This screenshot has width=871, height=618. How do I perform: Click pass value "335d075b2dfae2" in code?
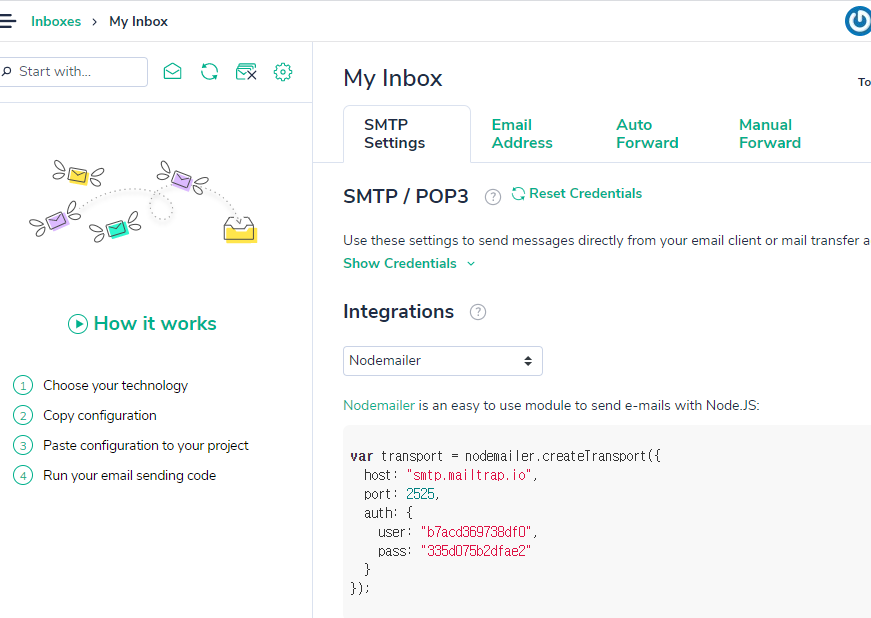click(x=476, y=551)
